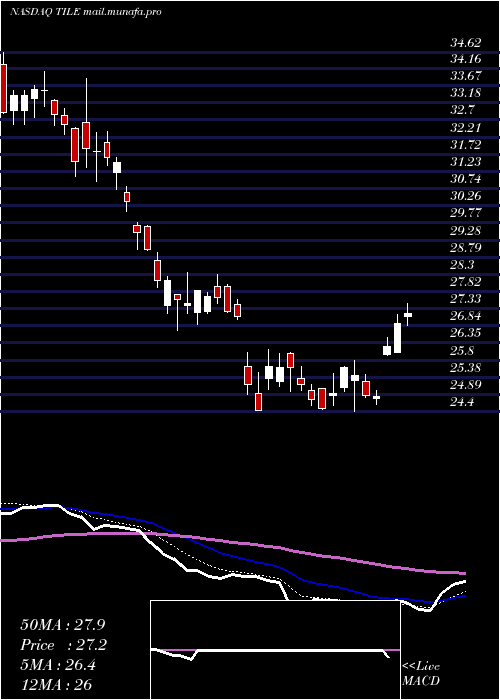Click the 28.3 price axis label

pos(463,265)
